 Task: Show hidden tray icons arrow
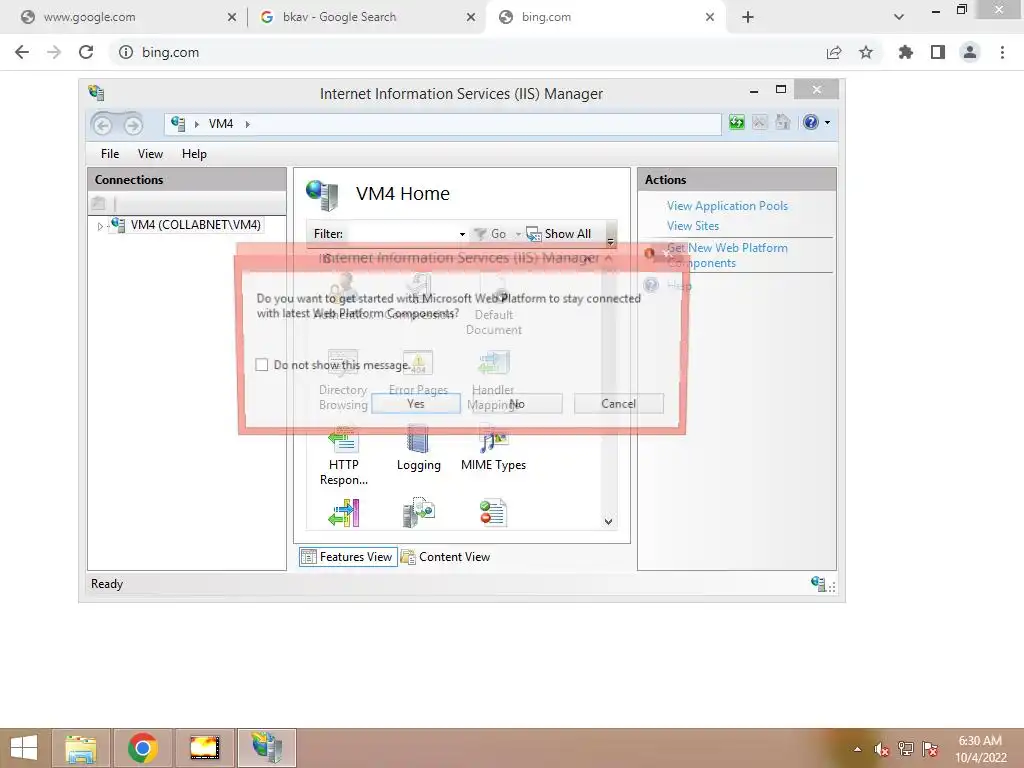(857, 749)
